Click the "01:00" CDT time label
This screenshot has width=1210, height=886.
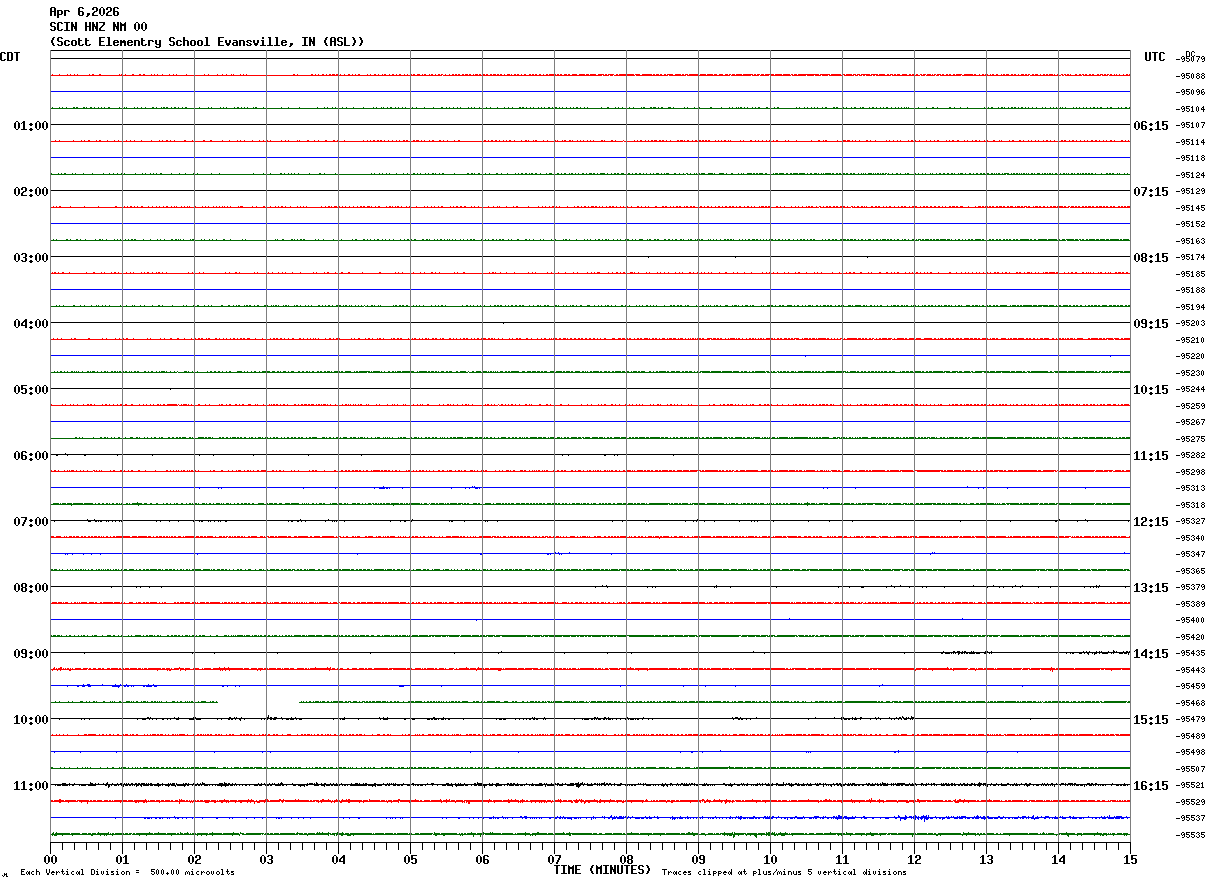(x=31, y=126)
